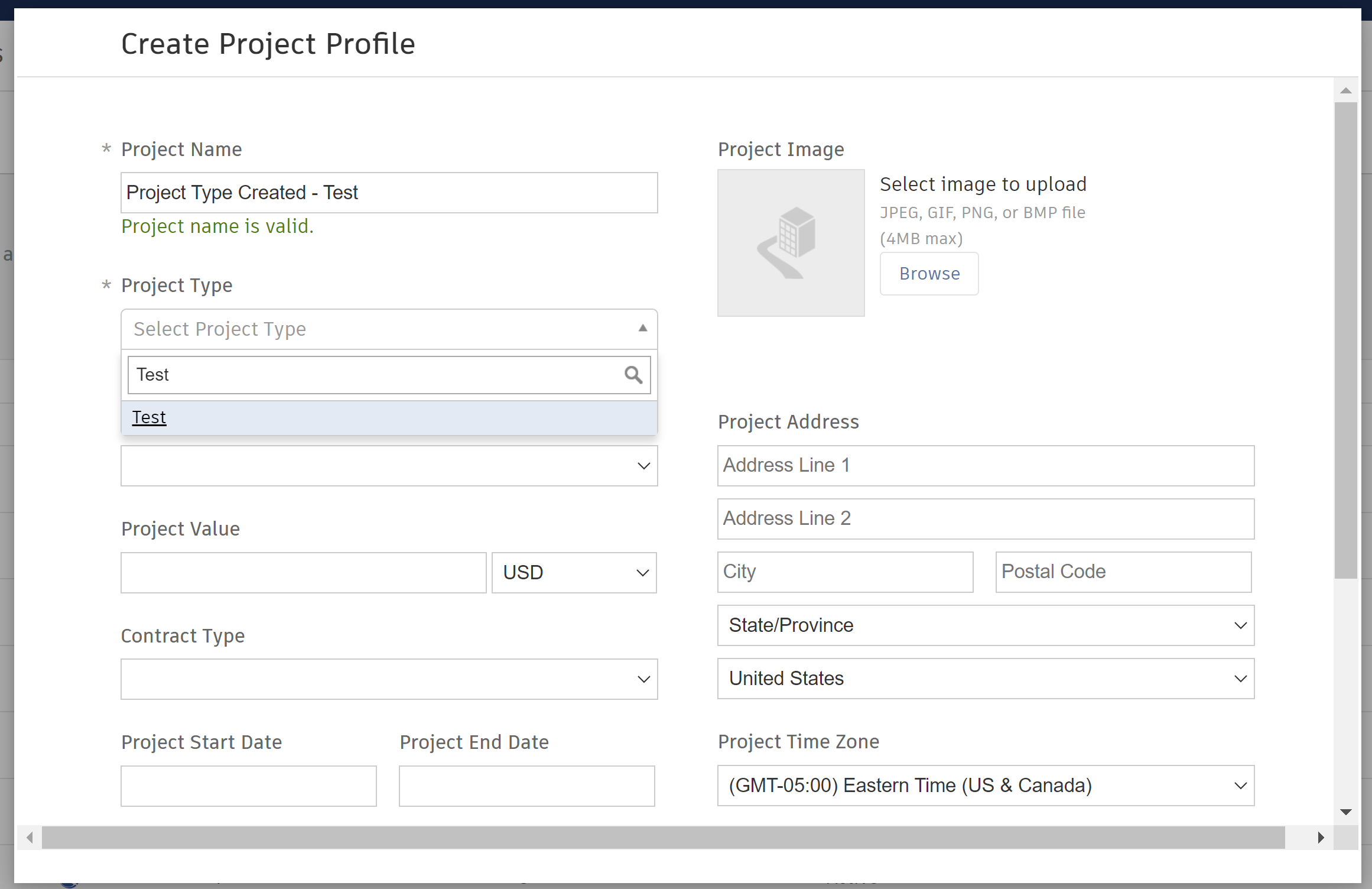Click the Address Line 1 field
The image size is (1372, 889).
coord(985,466)
